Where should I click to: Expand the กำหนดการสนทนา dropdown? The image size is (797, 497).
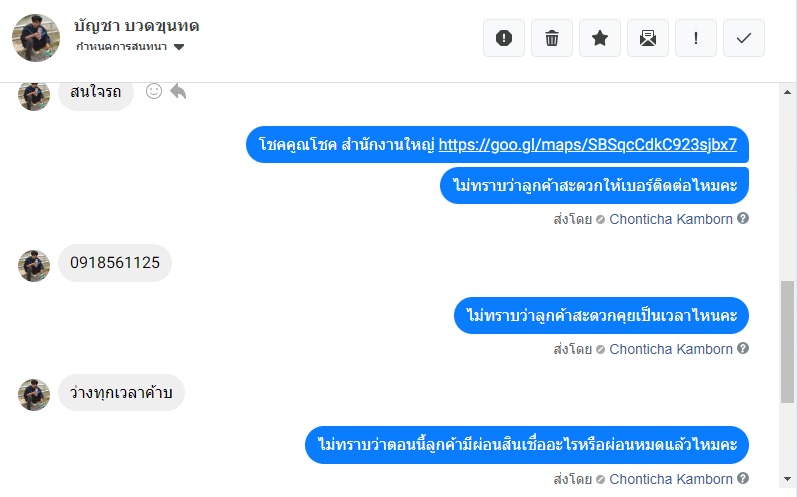point(179,47)
